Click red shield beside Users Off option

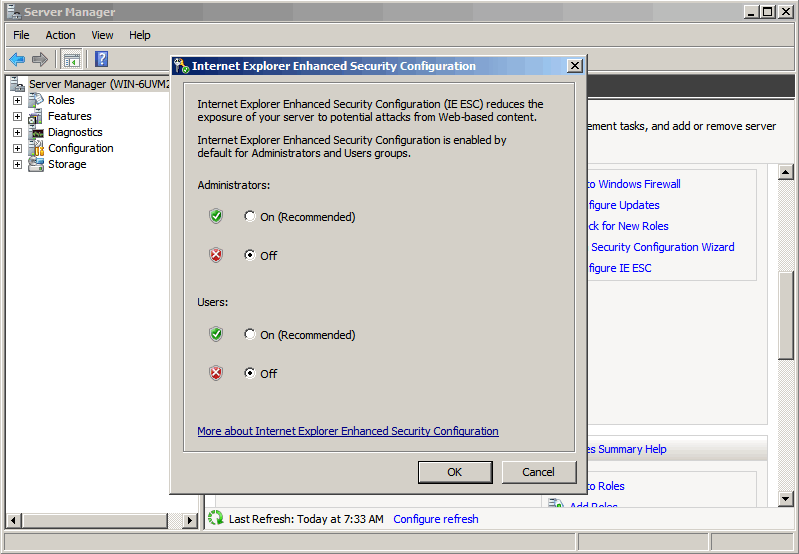tap(216, 373)
